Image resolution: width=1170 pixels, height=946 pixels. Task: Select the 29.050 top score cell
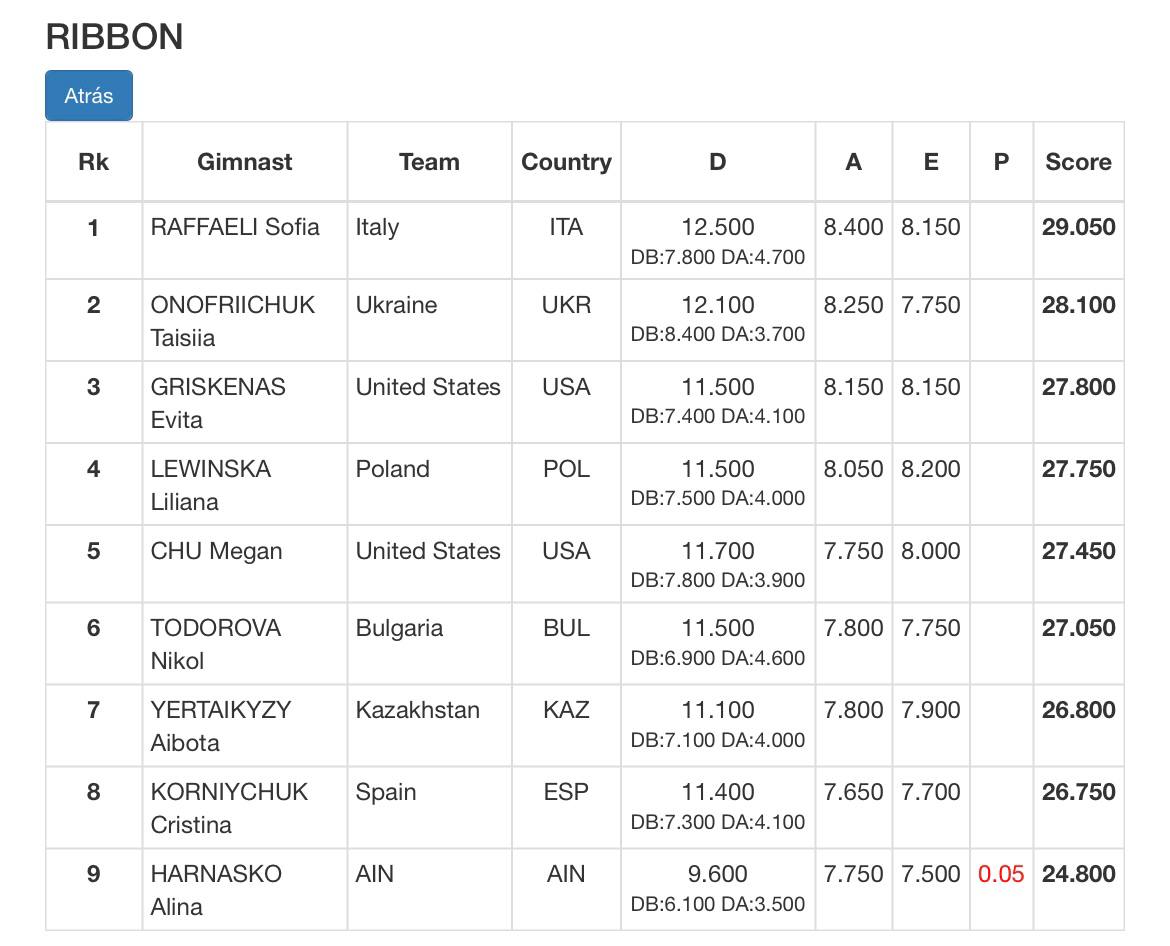point(1078,227)
